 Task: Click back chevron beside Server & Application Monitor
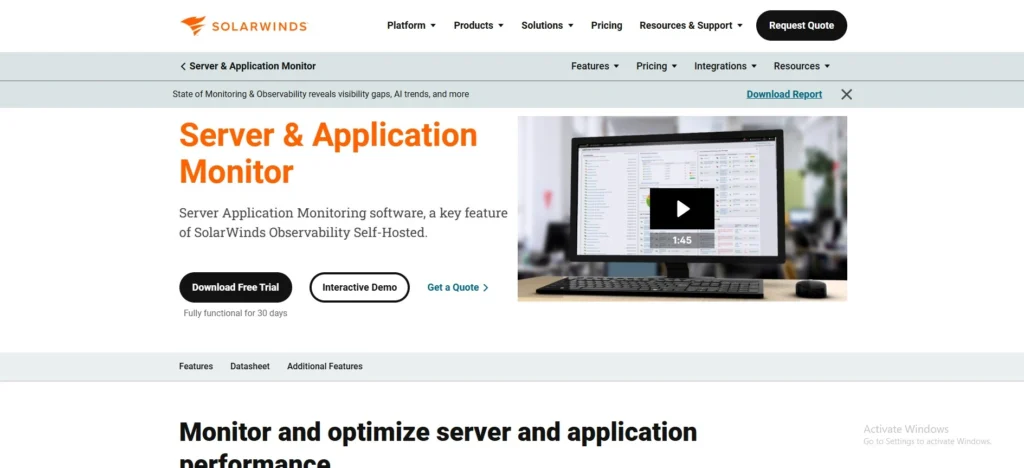[183, 66]
